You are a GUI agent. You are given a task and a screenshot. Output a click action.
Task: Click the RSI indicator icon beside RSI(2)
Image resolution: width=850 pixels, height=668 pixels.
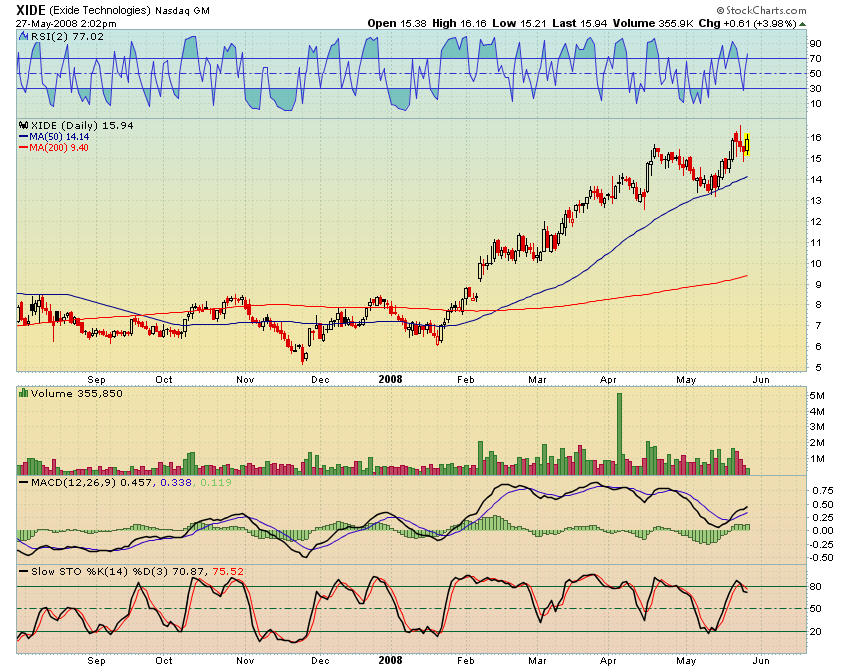[x=23, y=36]
